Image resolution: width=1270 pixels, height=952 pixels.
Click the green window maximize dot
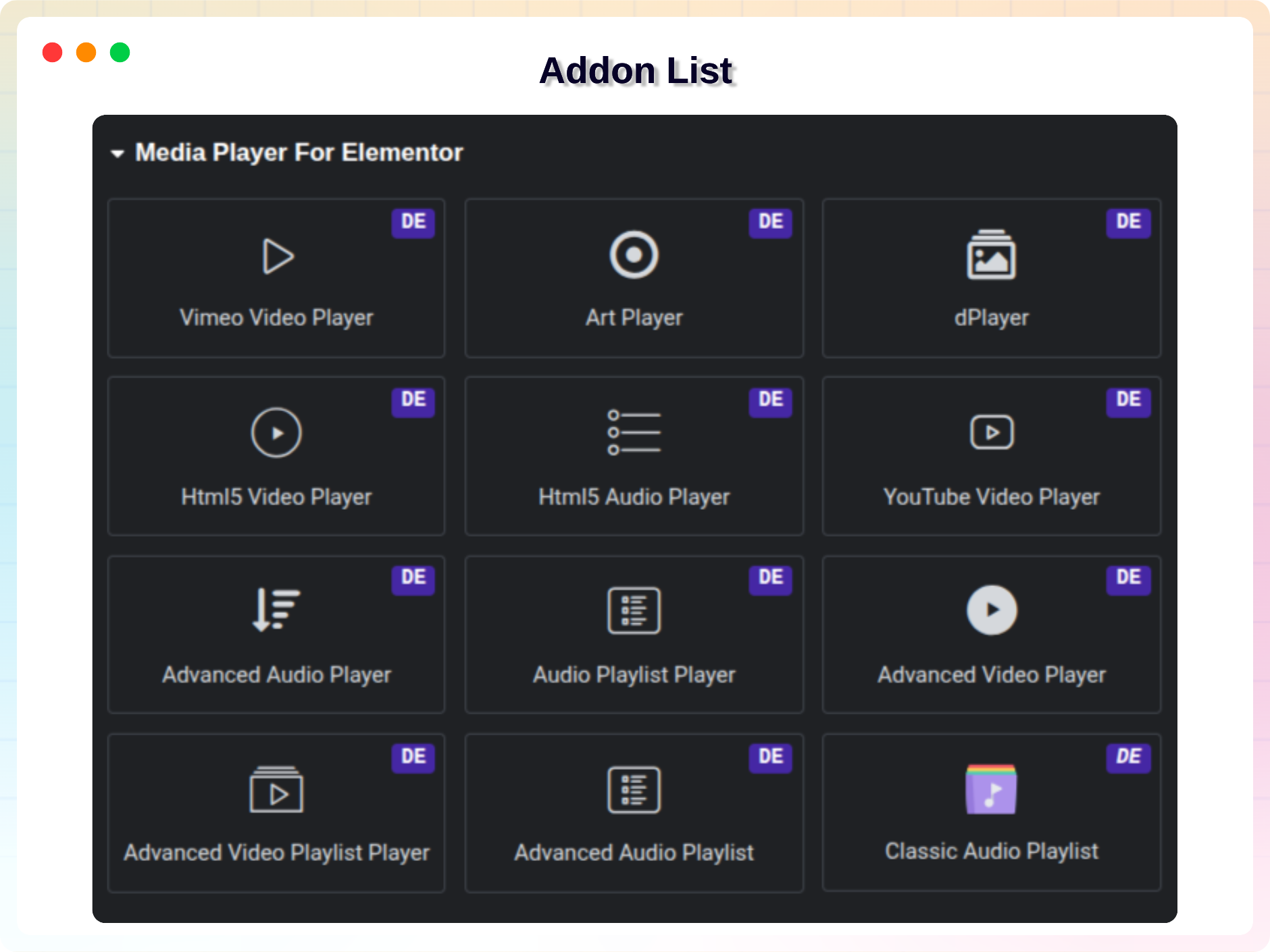pyautogui.click(x=120, y=52)
